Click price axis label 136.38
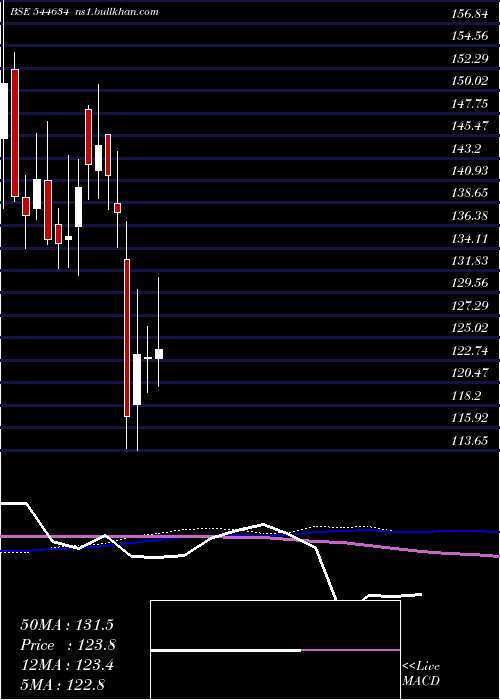This screenshot has width=500, height=700. point(470,216)
